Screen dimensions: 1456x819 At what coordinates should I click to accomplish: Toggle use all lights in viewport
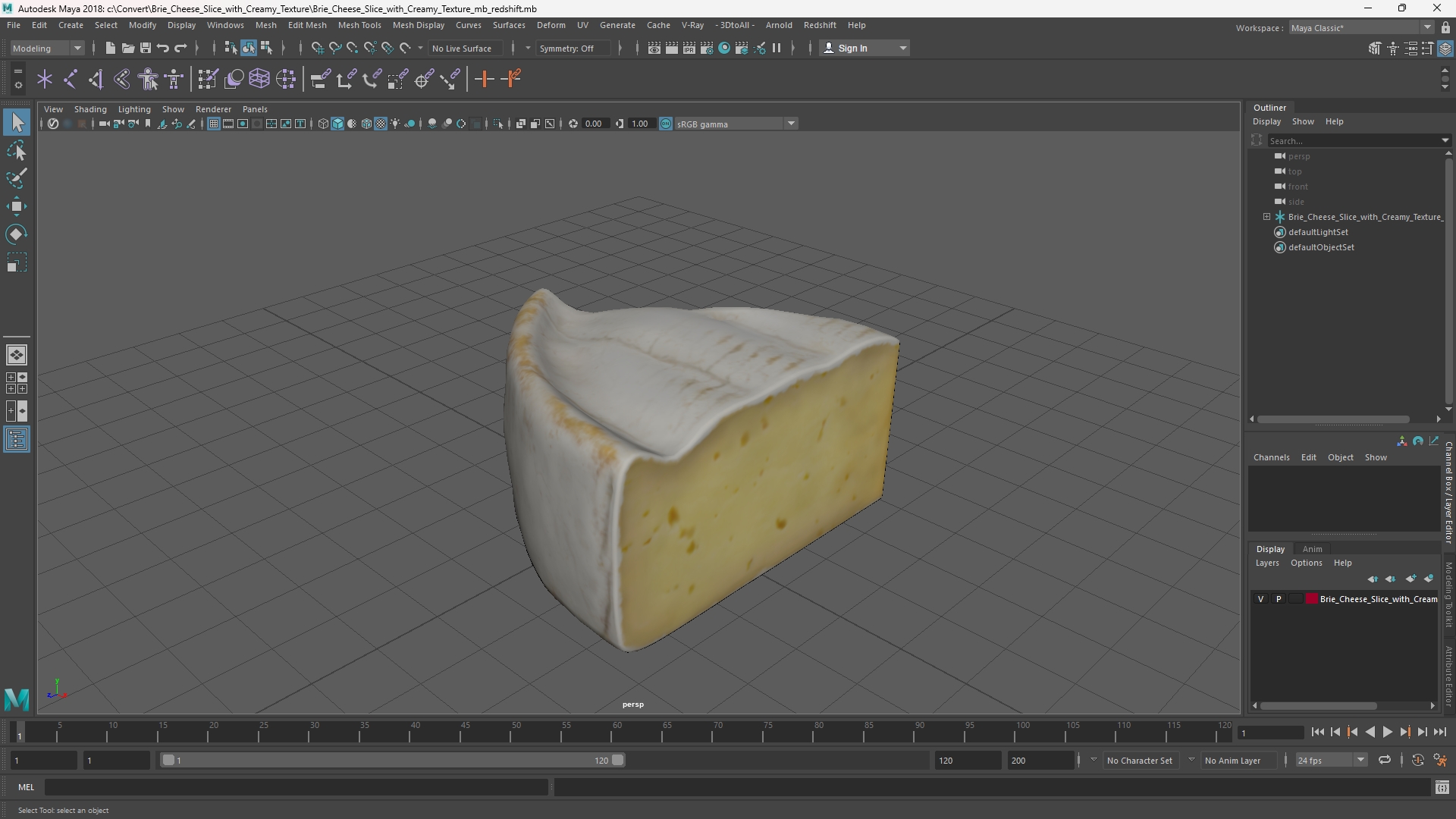click(x=395, y=124)
